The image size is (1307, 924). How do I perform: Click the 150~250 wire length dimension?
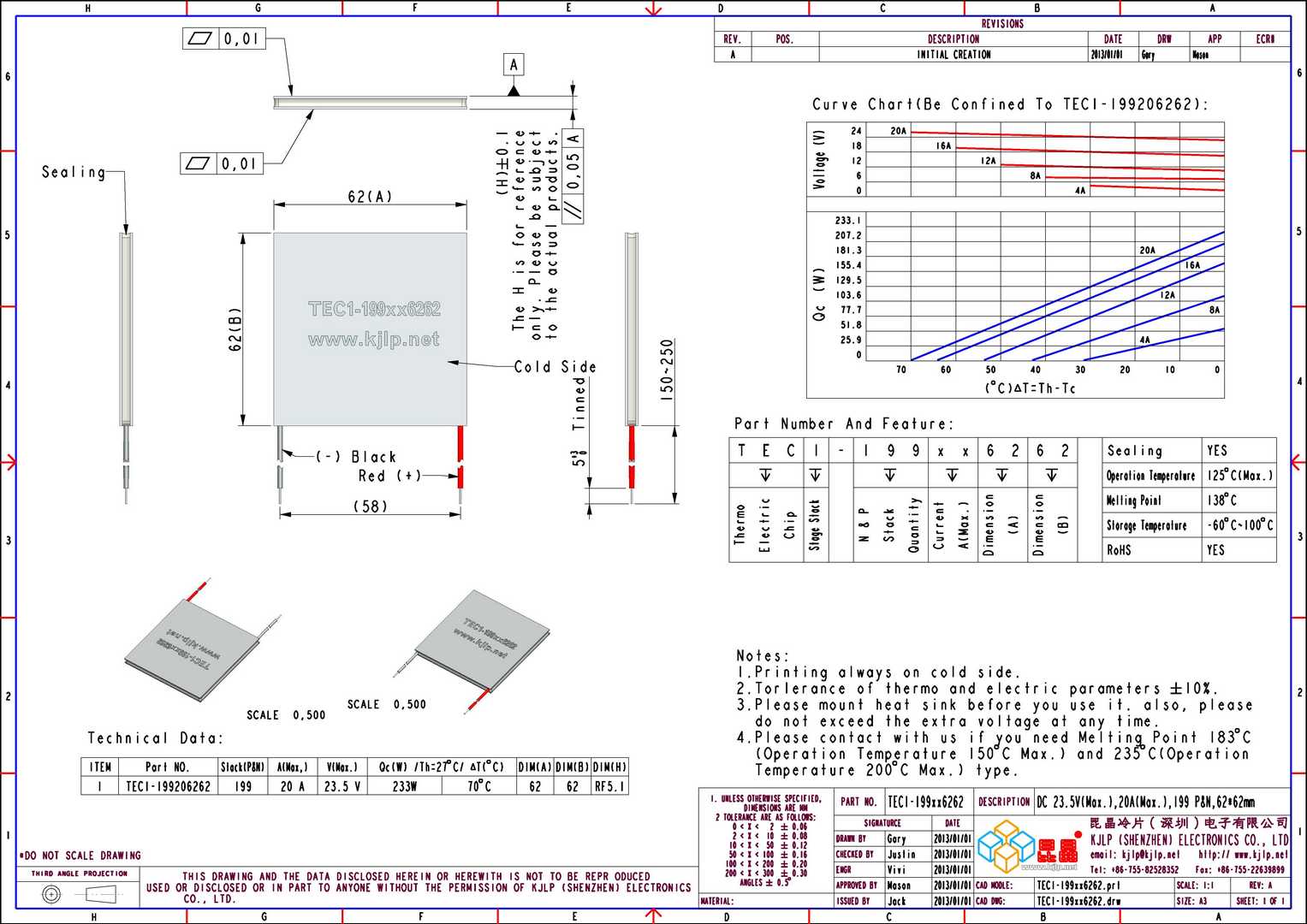667,370
